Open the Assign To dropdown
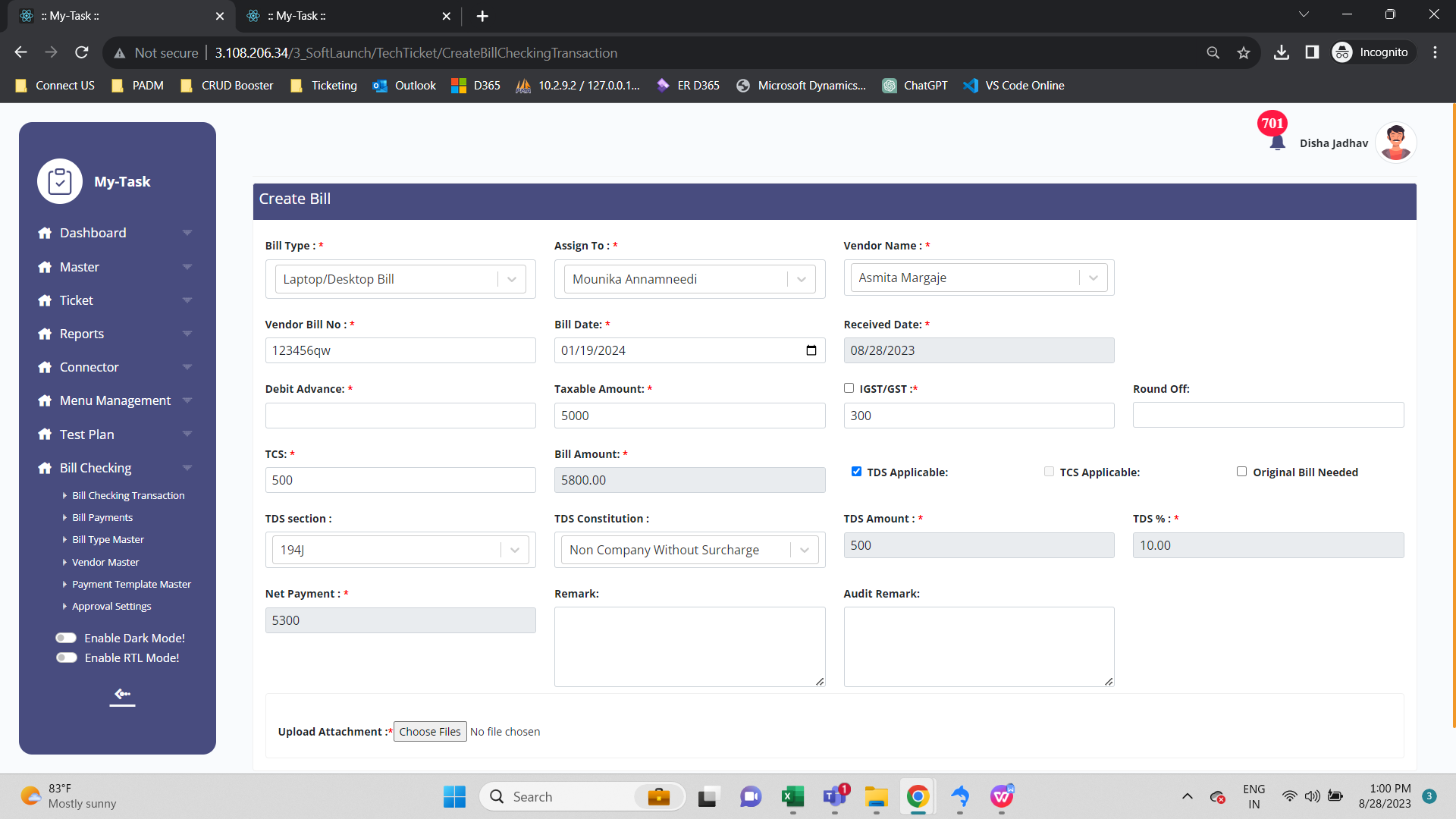Screen dimensions: 1456x819 pyautogui.click(x=689, y=279)
